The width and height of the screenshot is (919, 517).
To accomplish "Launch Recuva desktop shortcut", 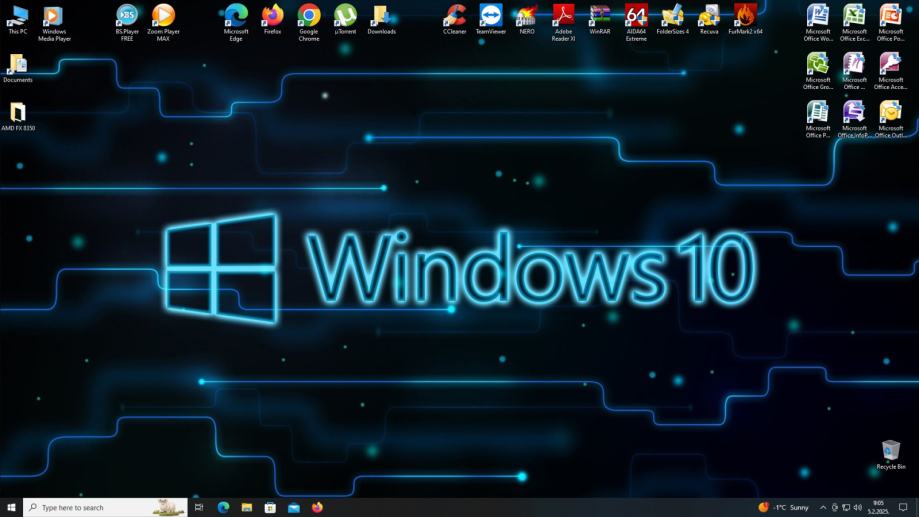I will [709, 19].
